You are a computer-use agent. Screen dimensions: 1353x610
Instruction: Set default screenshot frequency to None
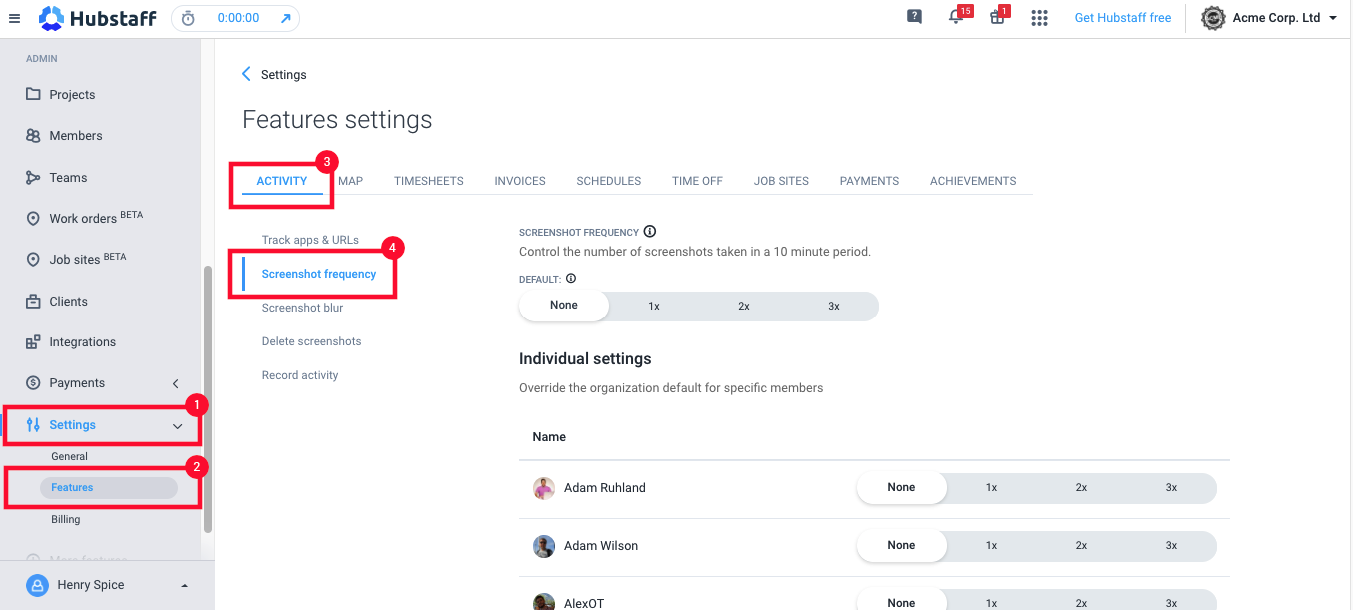564,306
